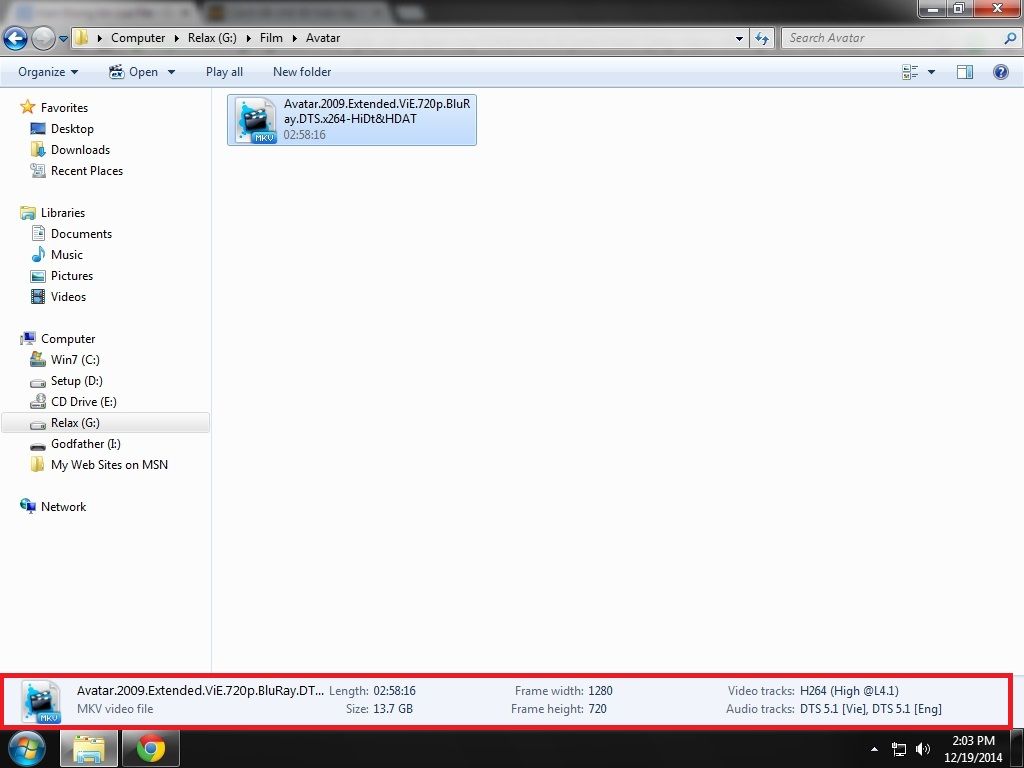Show hidden system tray icons
The image size is (1024, 768).
(874, 749)
